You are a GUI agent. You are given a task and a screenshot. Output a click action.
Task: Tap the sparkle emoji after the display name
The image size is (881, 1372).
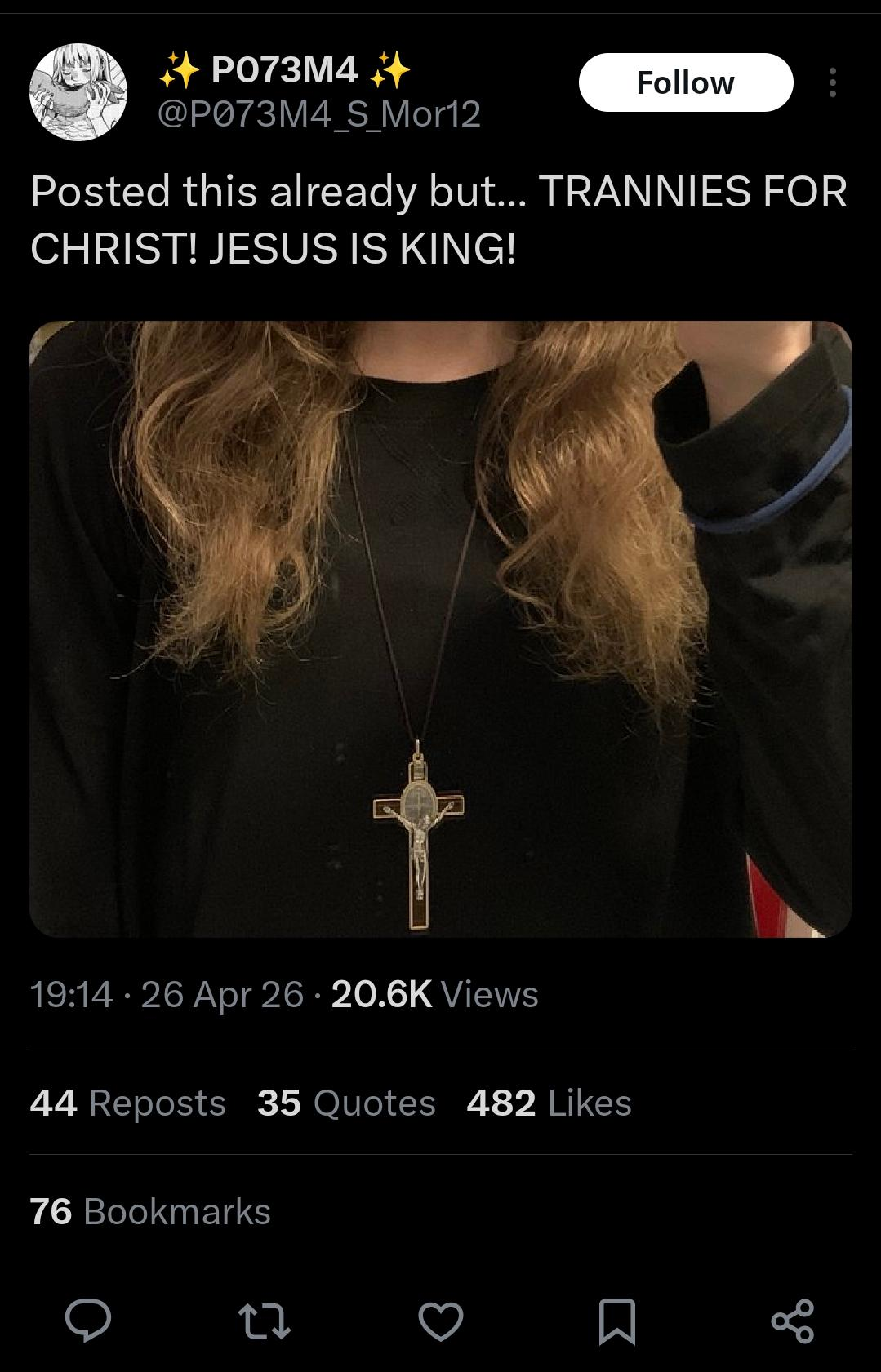click(x=390, y=70)
